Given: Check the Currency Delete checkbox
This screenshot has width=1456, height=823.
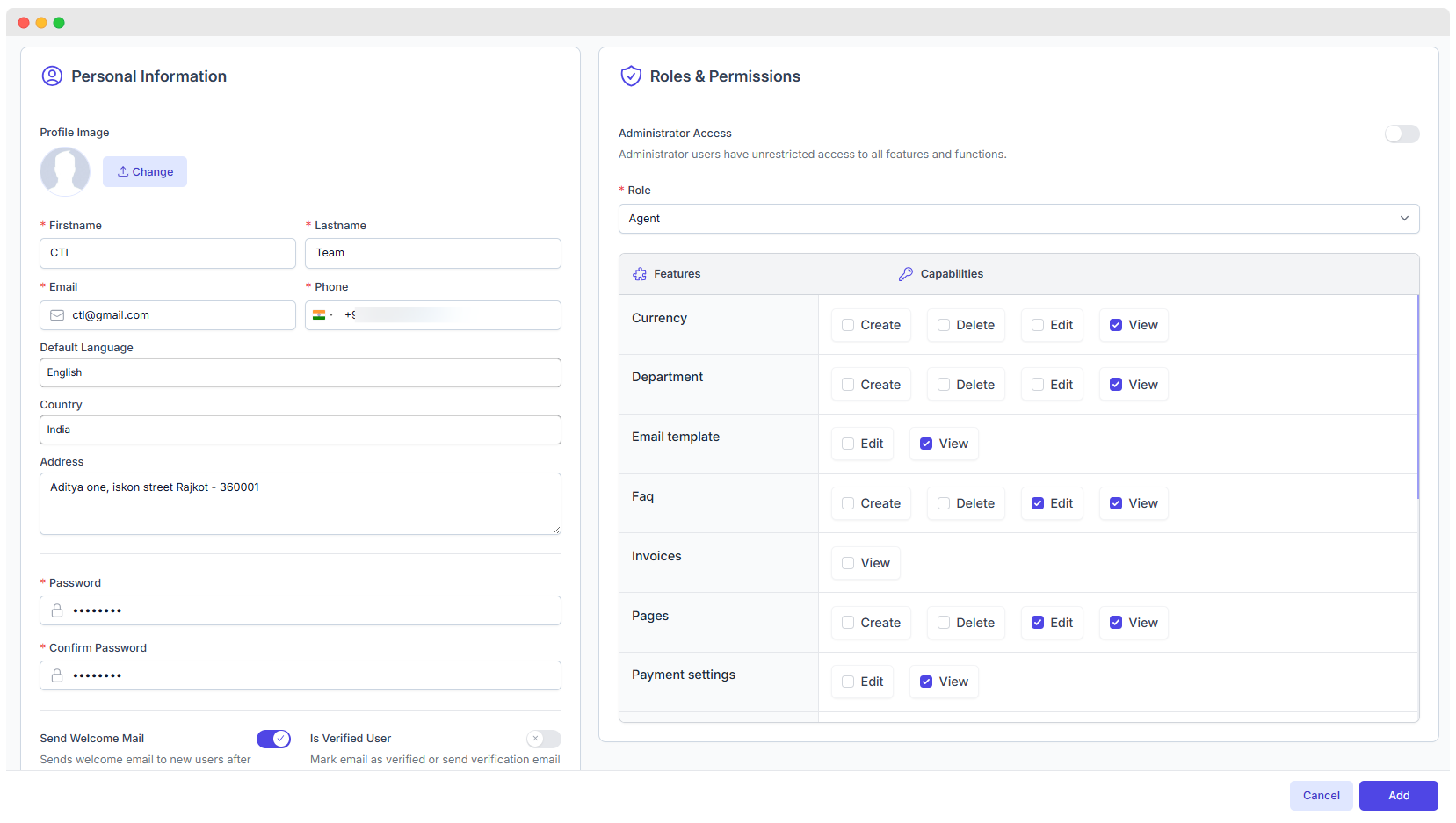Looking at the screenshot, I should pyautogui.click(x=944, y=325).
